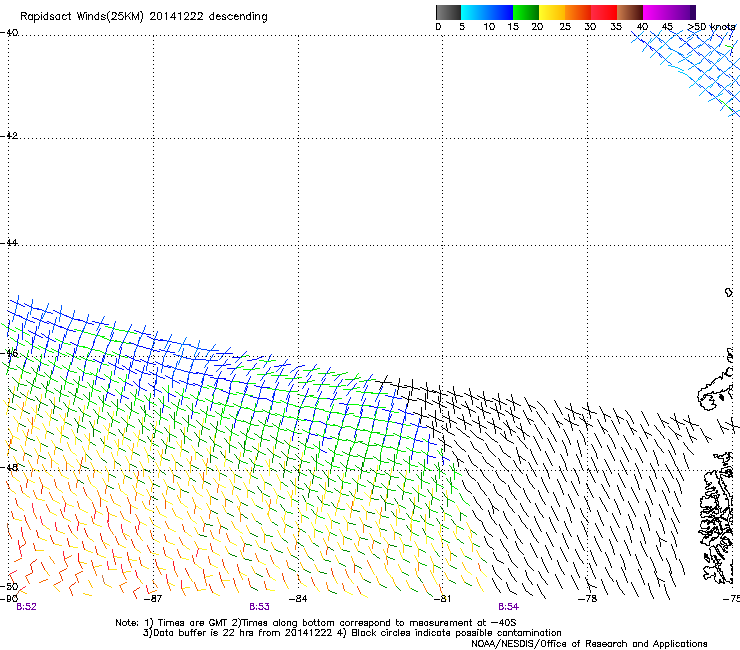Click the purple 8:53 time marker
Viewport: 740px width, 650px height.
(x=260, y=607)
